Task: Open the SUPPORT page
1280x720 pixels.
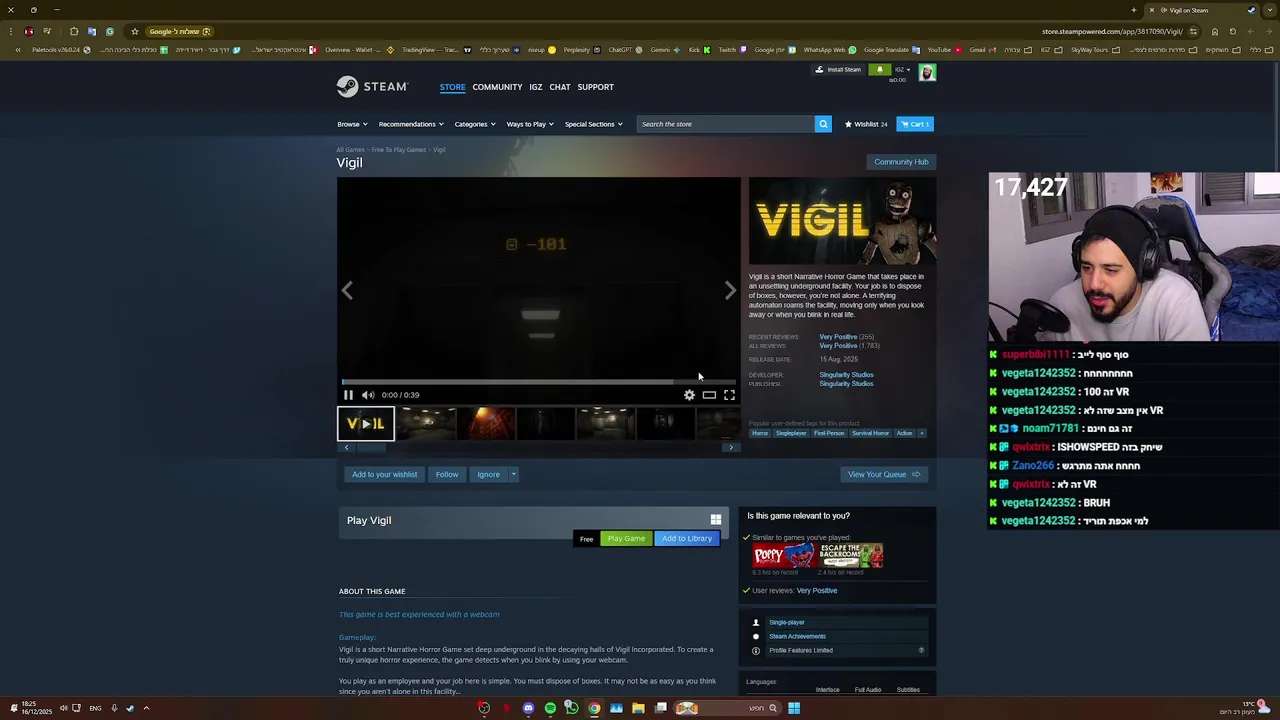Action: tap(595, 87)
